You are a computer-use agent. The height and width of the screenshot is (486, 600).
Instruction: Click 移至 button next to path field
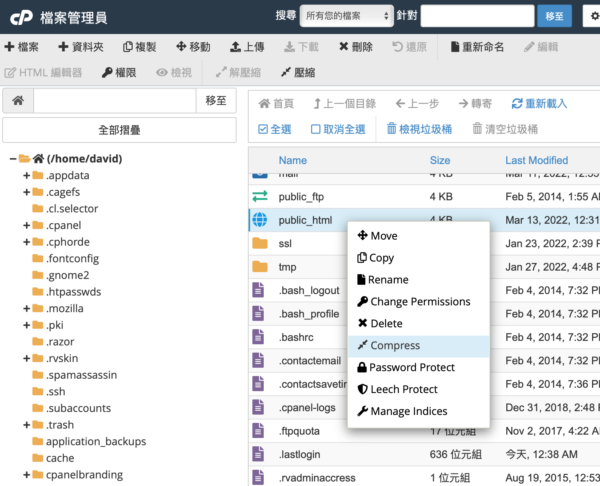(x=216, y=101)
